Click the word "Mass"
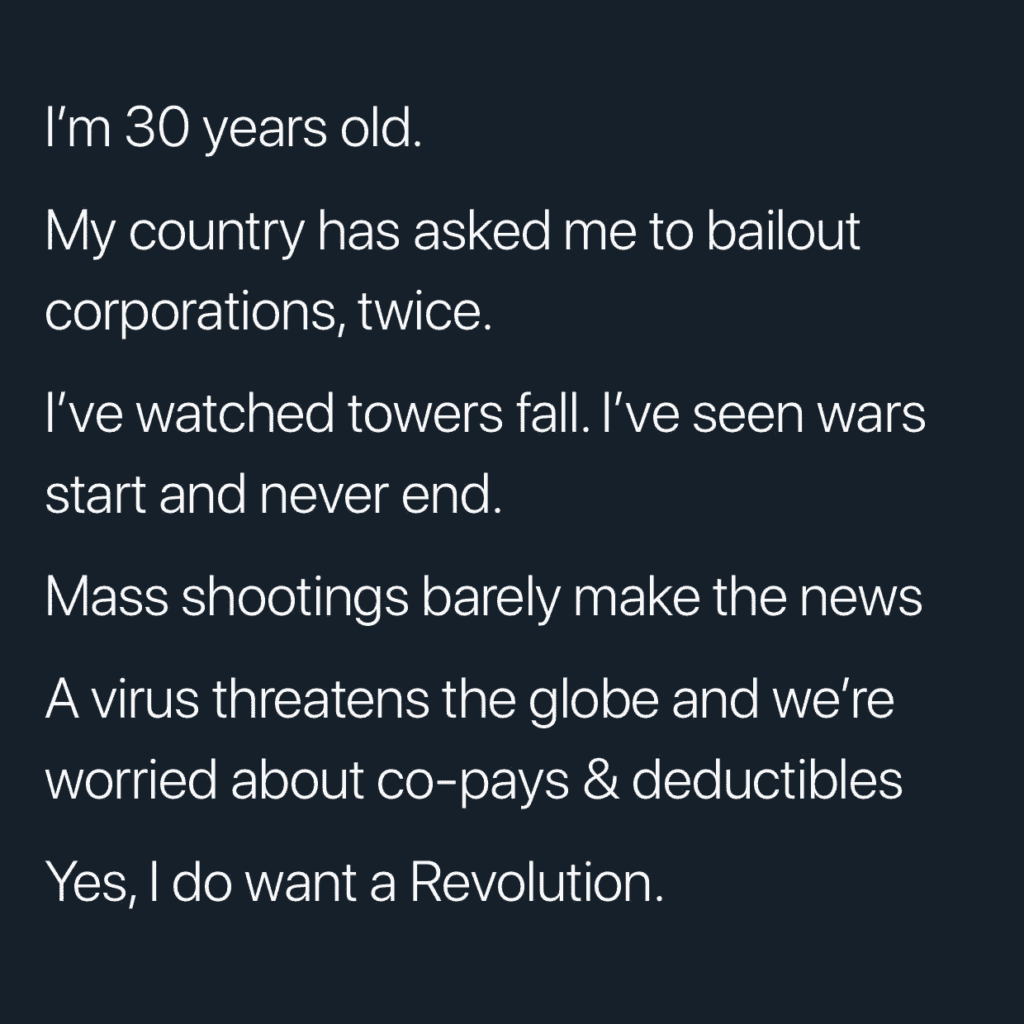 click(106, 596)
